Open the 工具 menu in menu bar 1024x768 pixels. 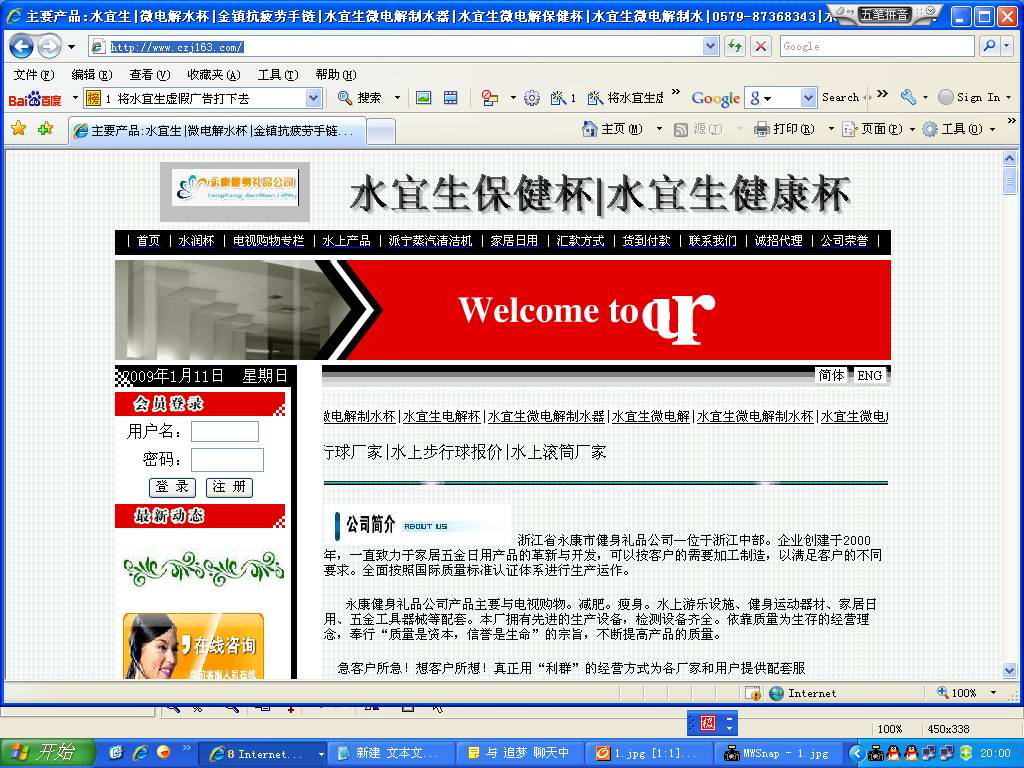(x=277, y=74)
